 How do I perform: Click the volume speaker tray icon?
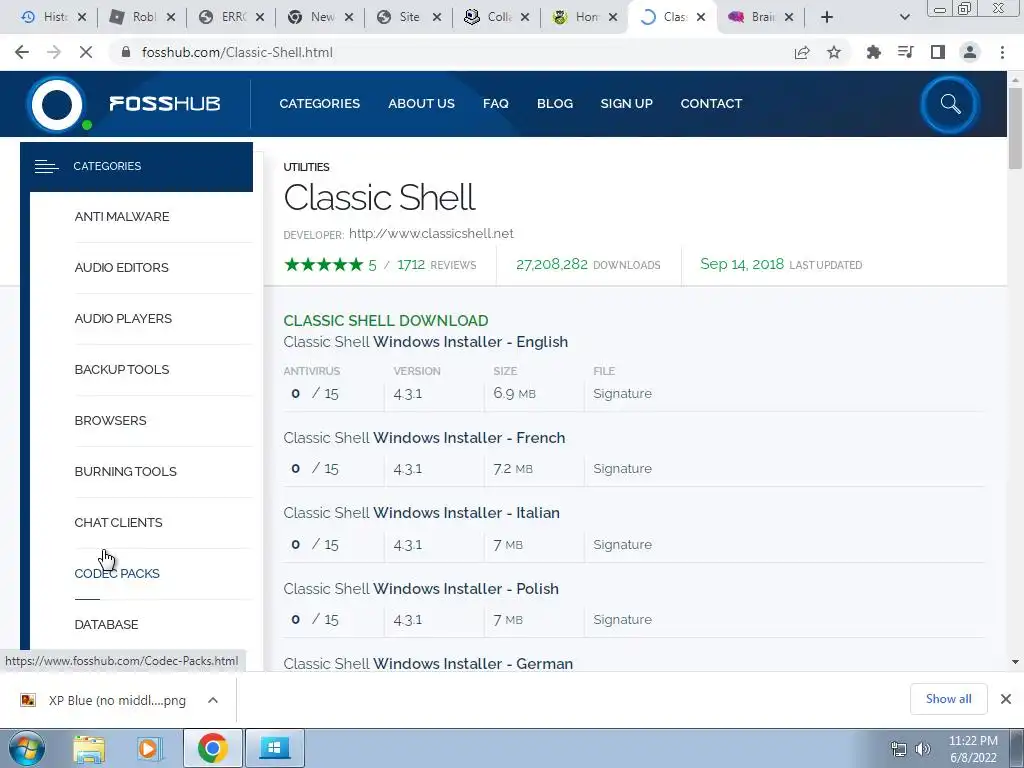[x=923, y=749]
